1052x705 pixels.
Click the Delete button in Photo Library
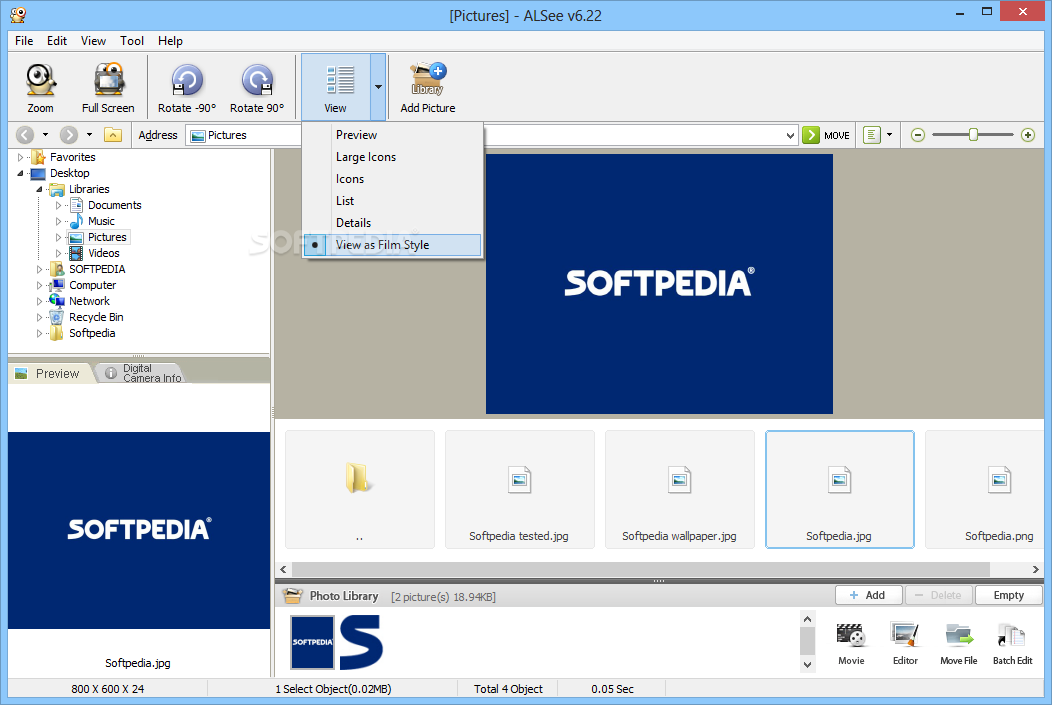939,595
